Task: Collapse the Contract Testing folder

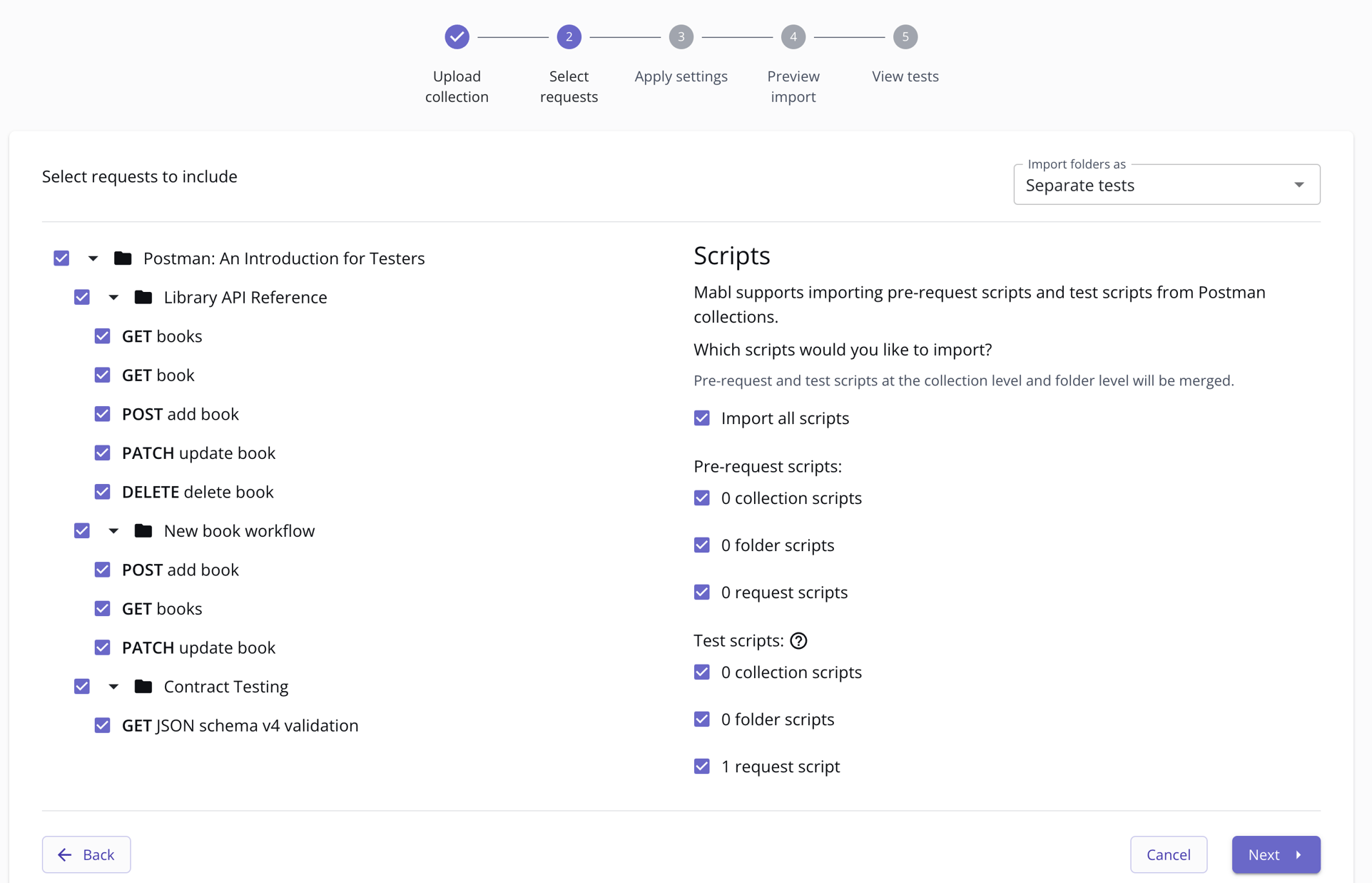Action: 113,686
